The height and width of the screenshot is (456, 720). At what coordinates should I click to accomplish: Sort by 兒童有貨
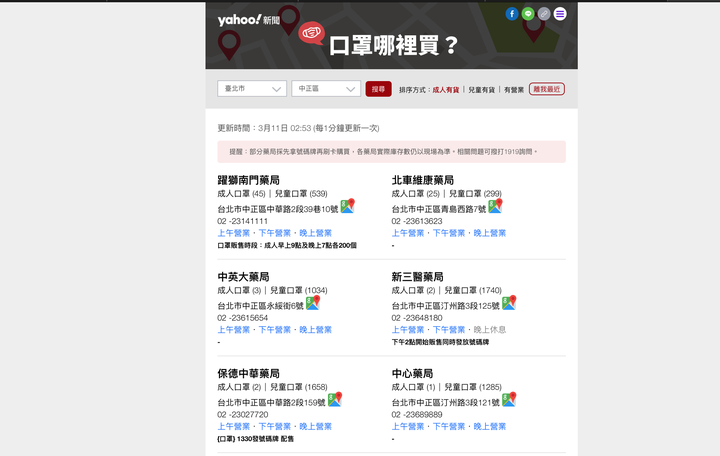(x=482, y=90)
